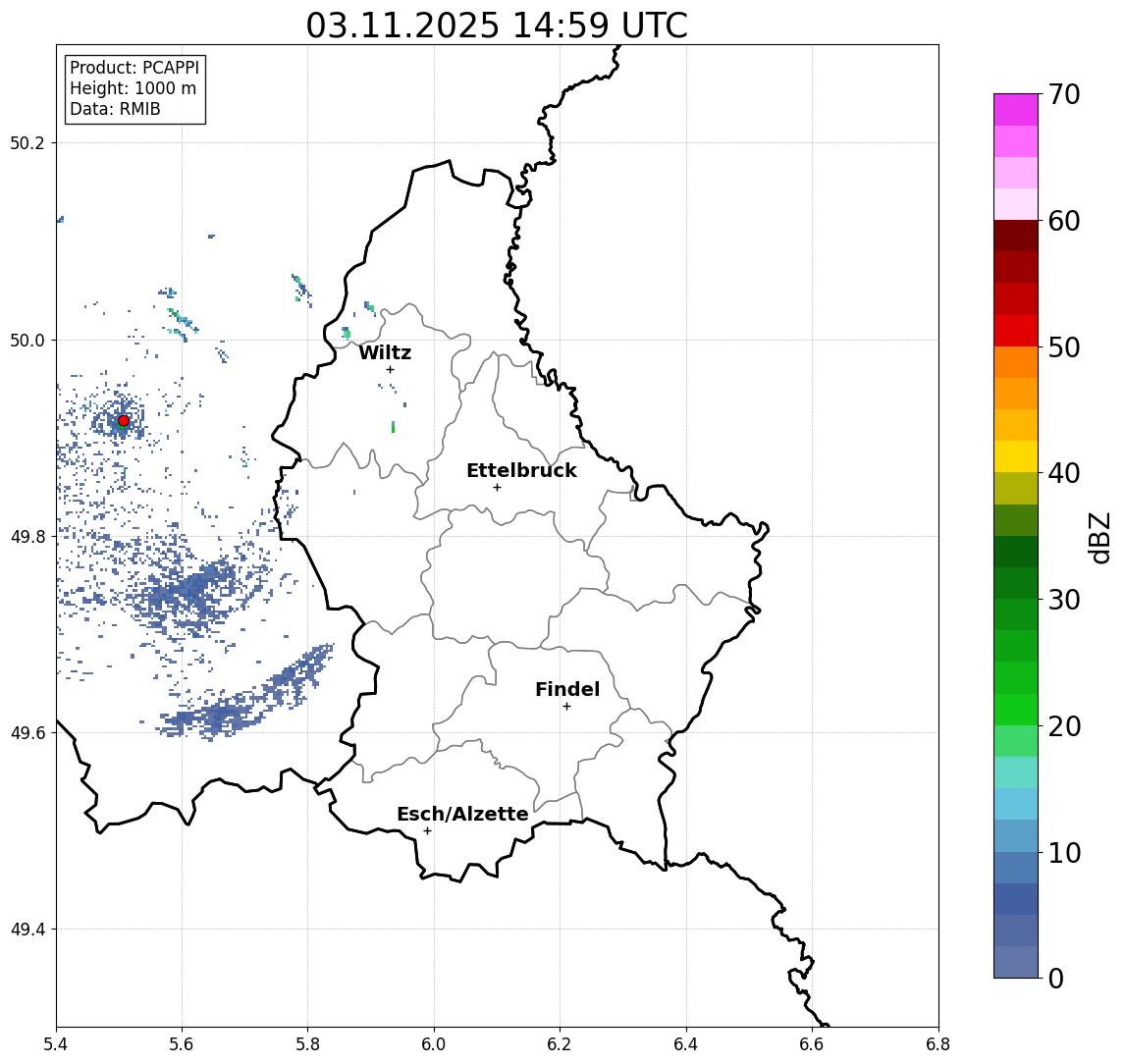Image resolution: width=1124 pixels, height=1064 pixels.
Task: Click the latitude axis label 49.6
Action: [x=27, y=733]
